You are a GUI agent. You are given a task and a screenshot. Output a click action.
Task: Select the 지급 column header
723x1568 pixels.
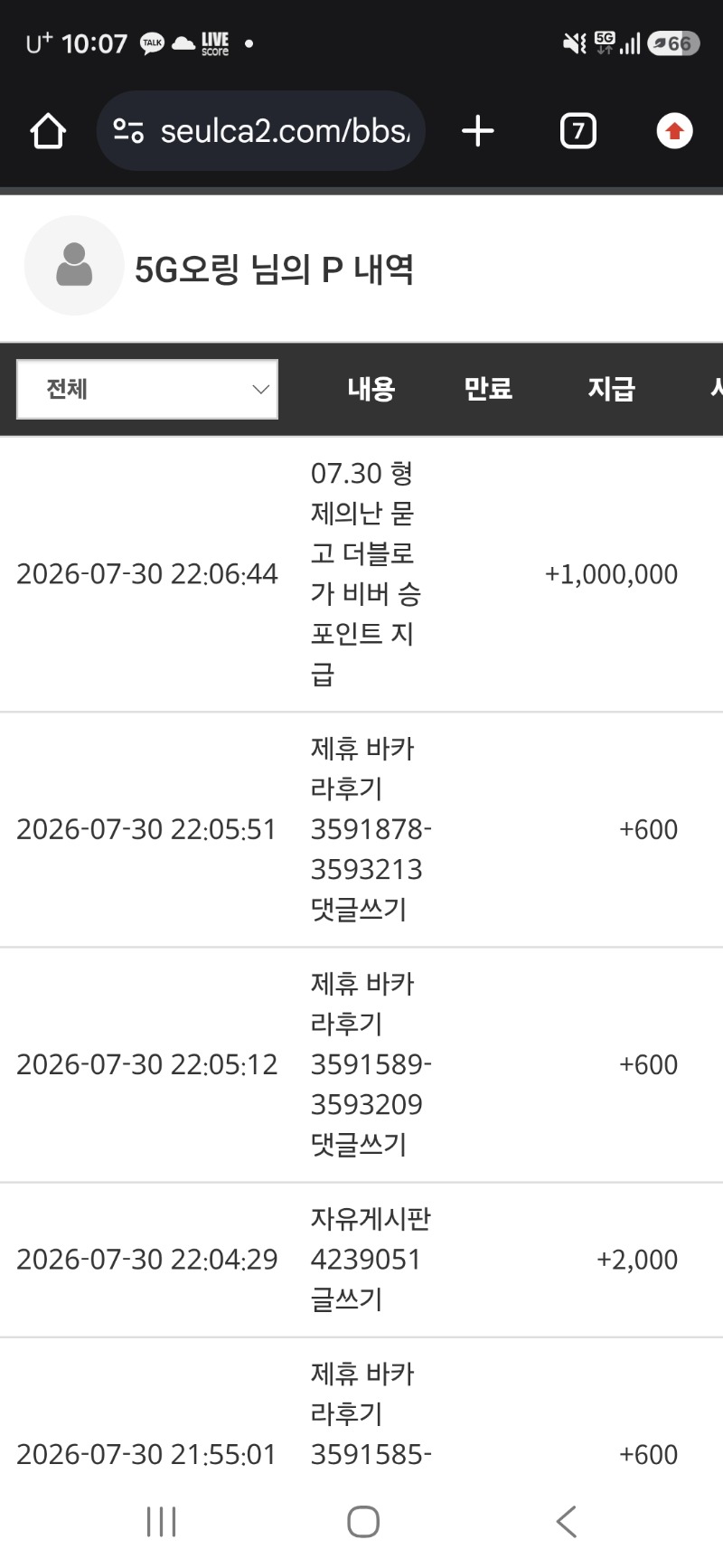click(x=612, y=389)
